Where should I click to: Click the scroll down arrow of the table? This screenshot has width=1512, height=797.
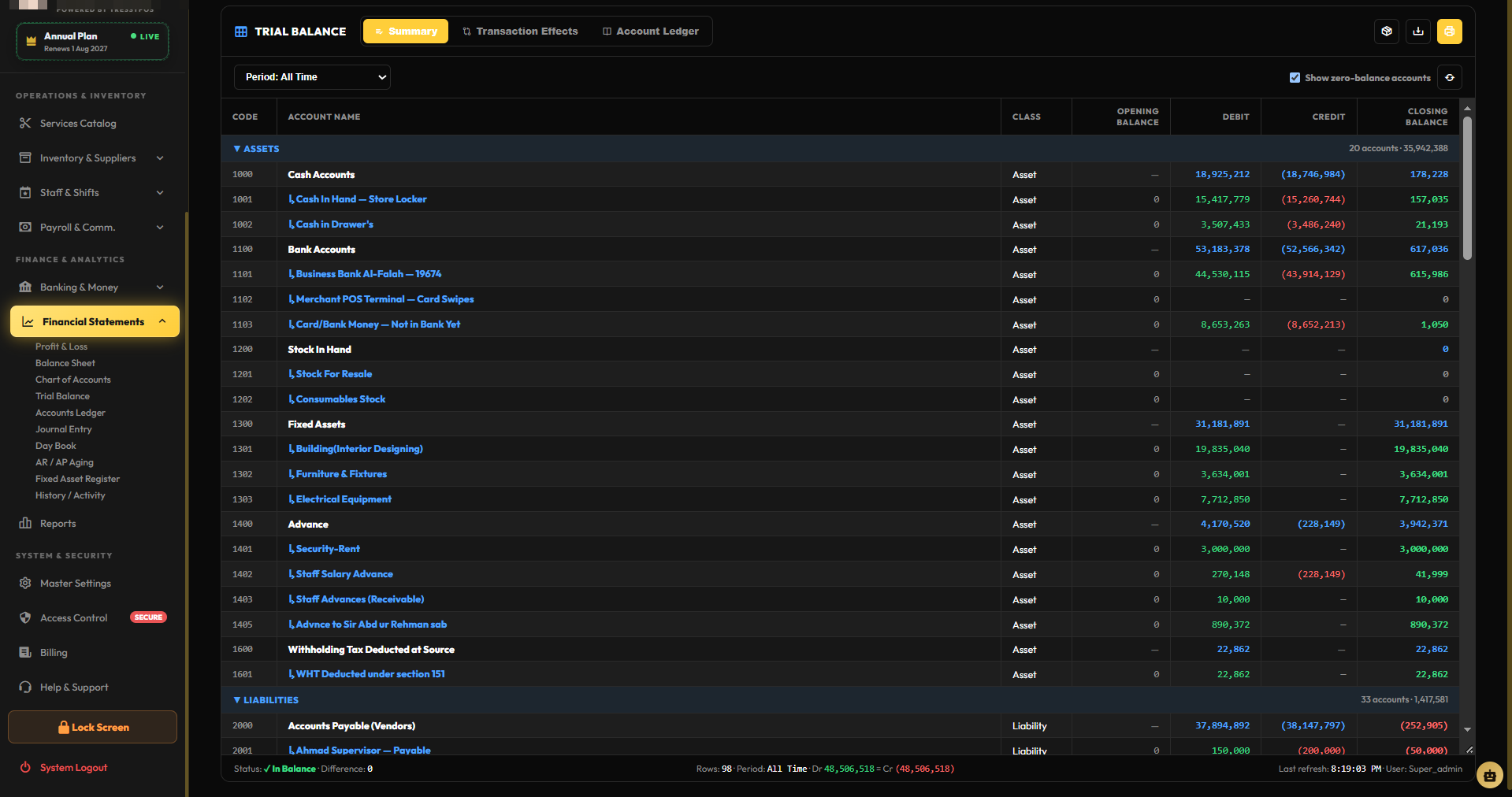pyautogui.click(x=1467, y=730)
